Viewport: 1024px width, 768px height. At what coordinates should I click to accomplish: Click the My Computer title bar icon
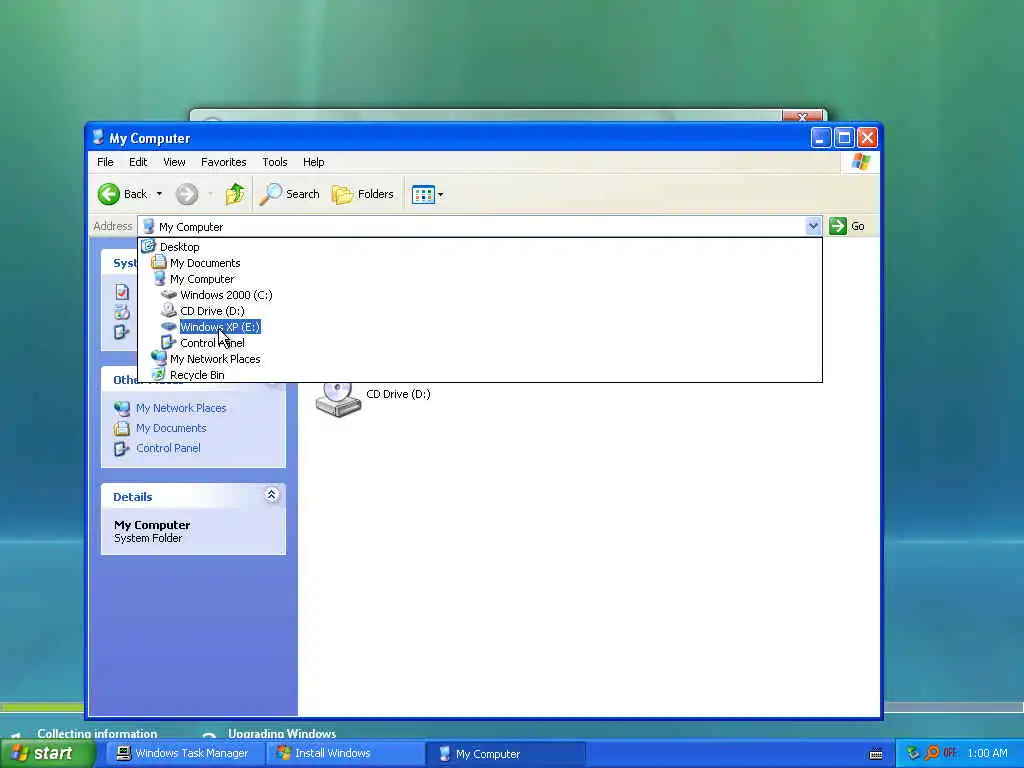click(99, 137)
